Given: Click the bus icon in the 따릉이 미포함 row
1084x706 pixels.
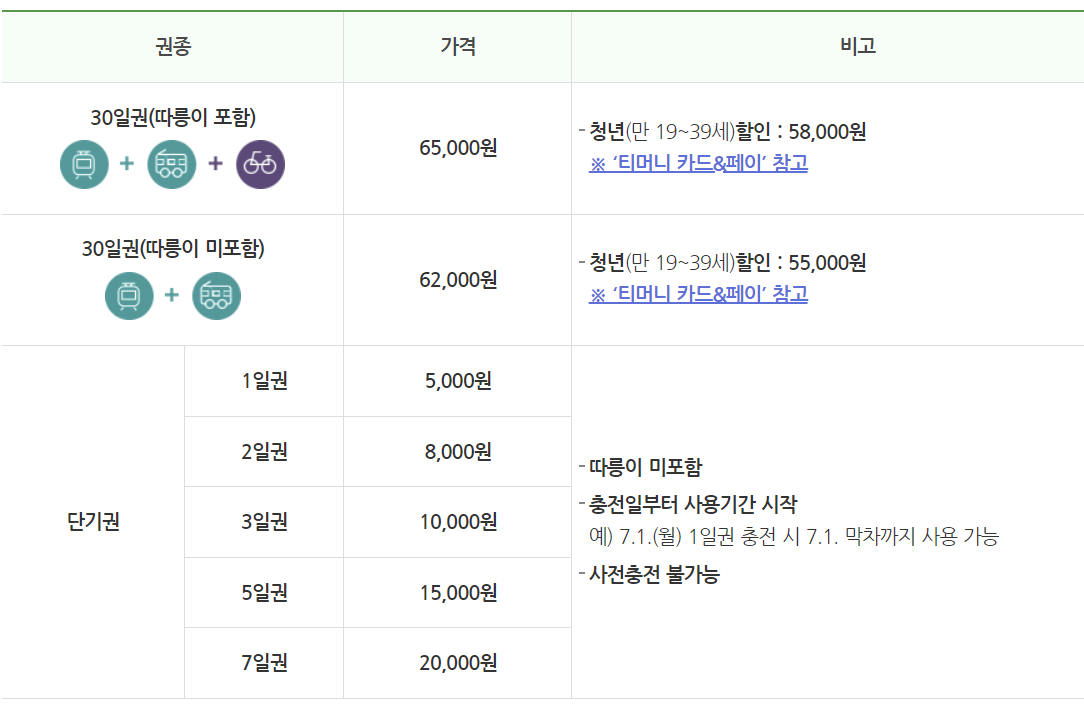Looking at the screenshot, I should click(x=216, y=295).
